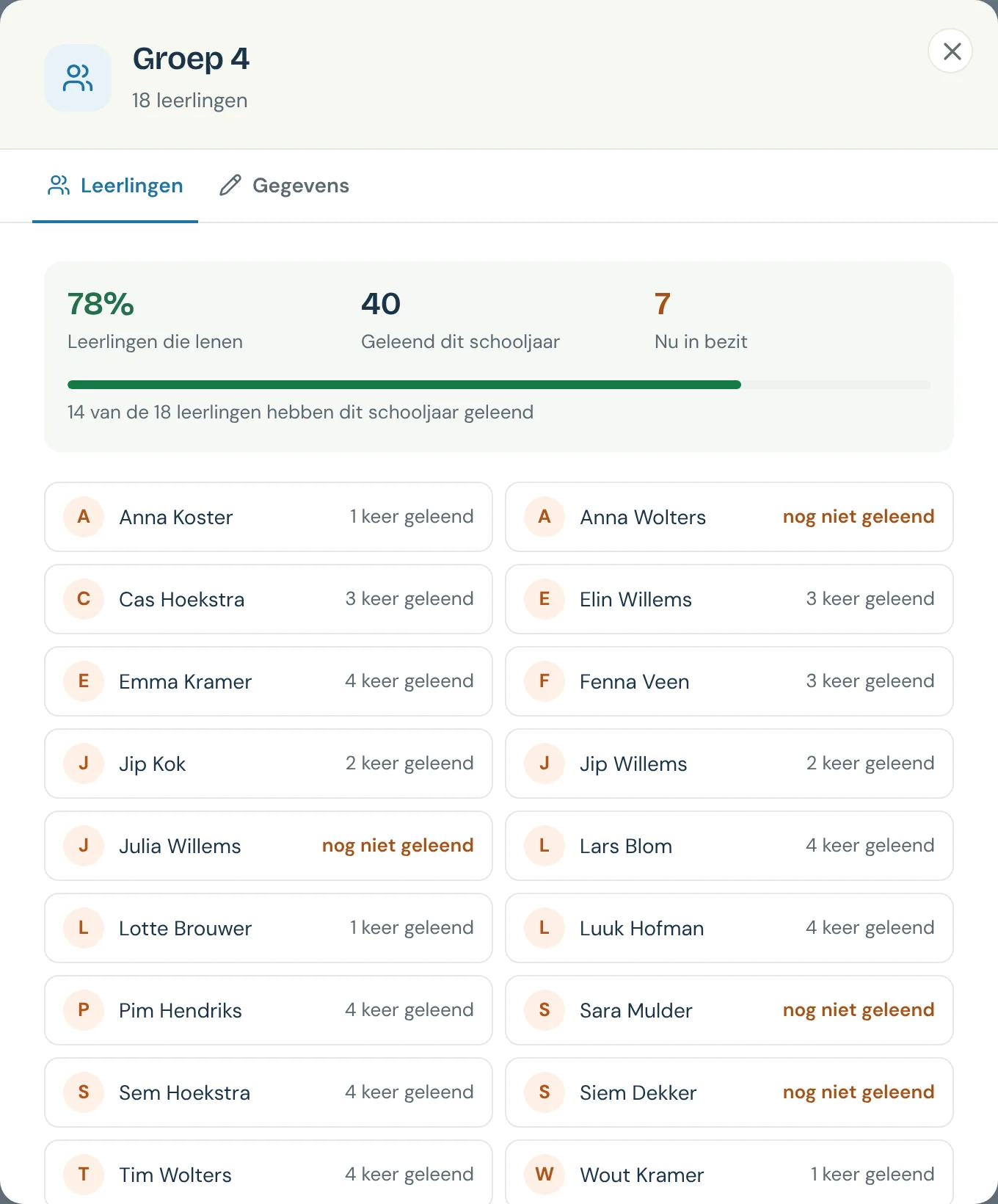The image size is (998, 1204).
Task: Click the progress bar of borrowing students
Action: (x=499, y=385)
